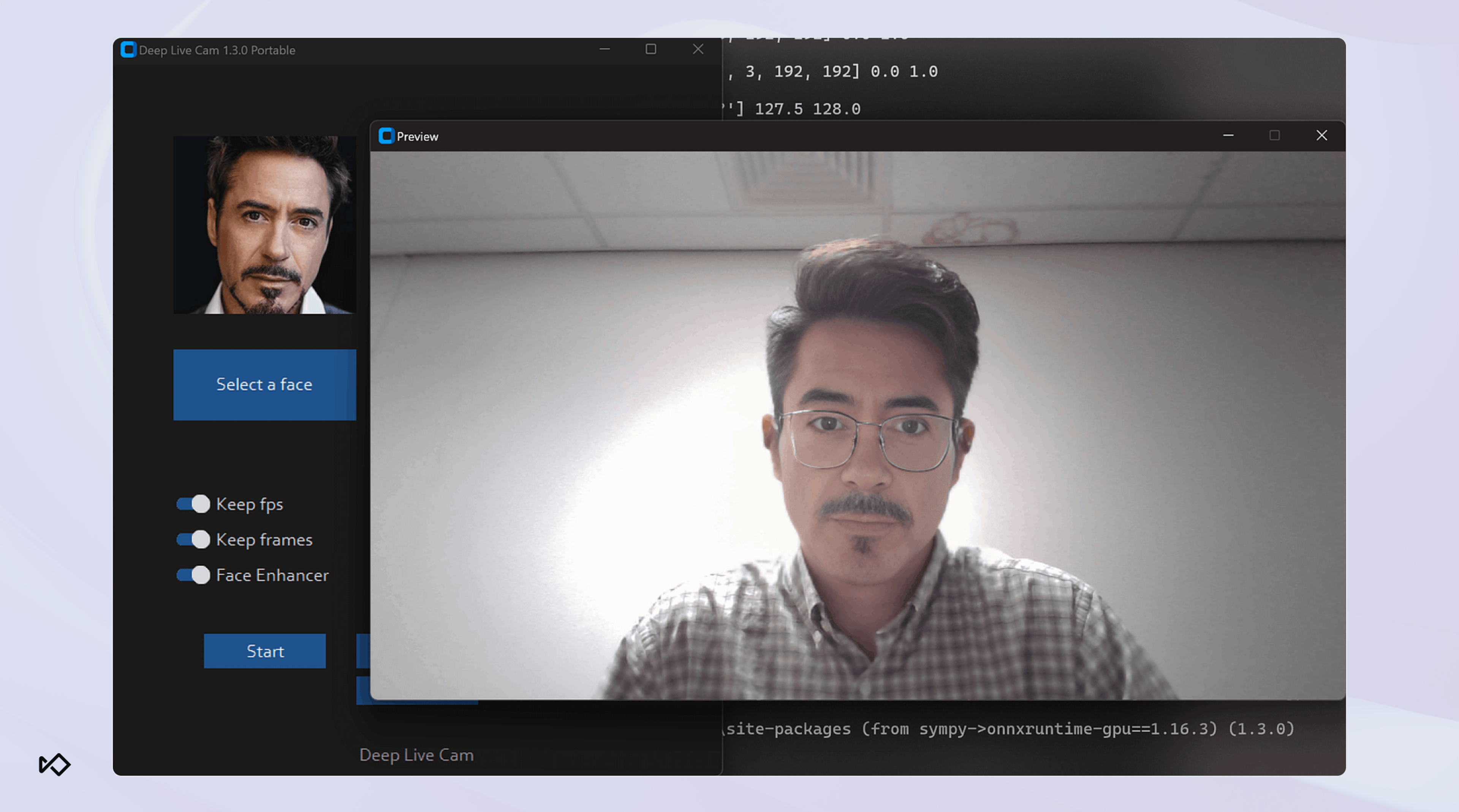Viewport: 1459px width, 812px height.
Task: Toggle the Keep fps switch
Action: click(x=193, y=504)
